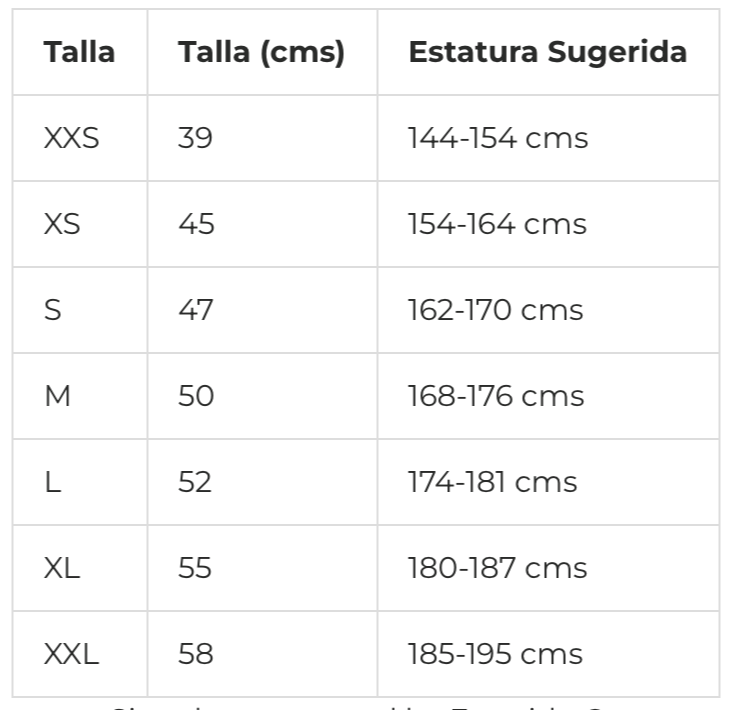Click the 168-176 cms height cell
The height and width of the screenshot is (710, 730).
click(x=548, y=396)
